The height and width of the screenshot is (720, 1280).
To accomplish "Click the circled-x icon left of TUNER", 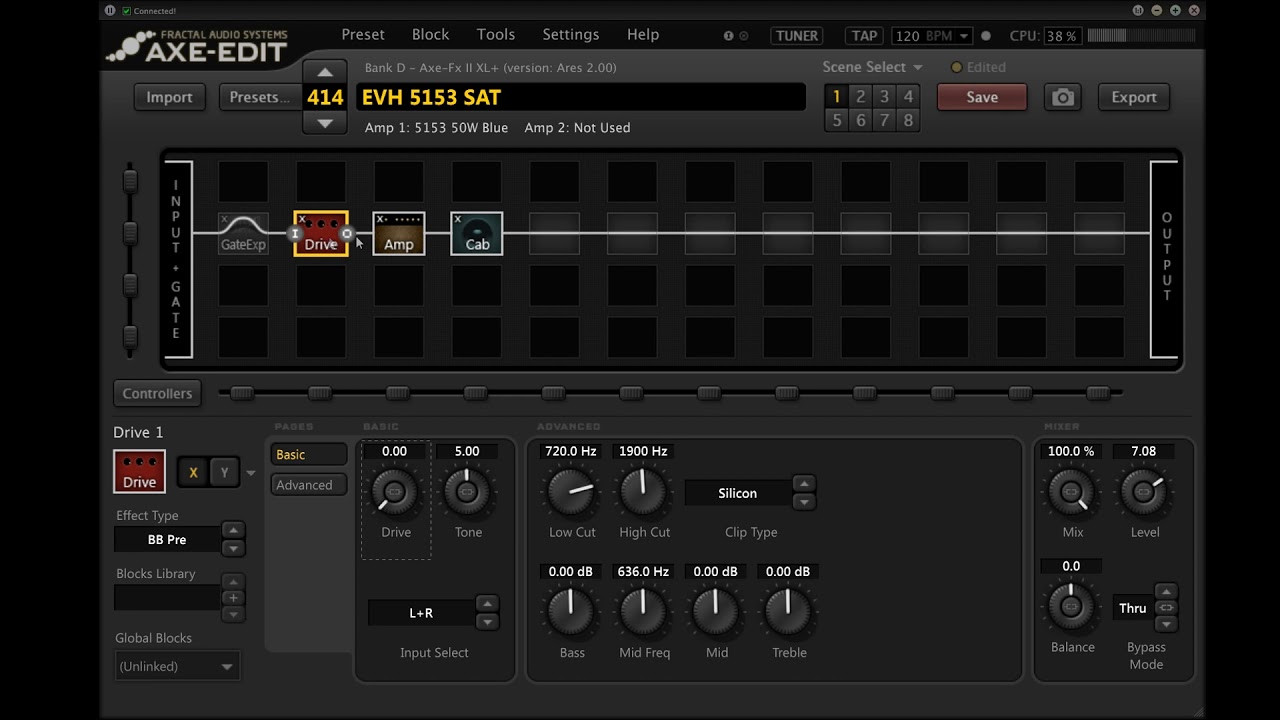I will click(743, 36).
